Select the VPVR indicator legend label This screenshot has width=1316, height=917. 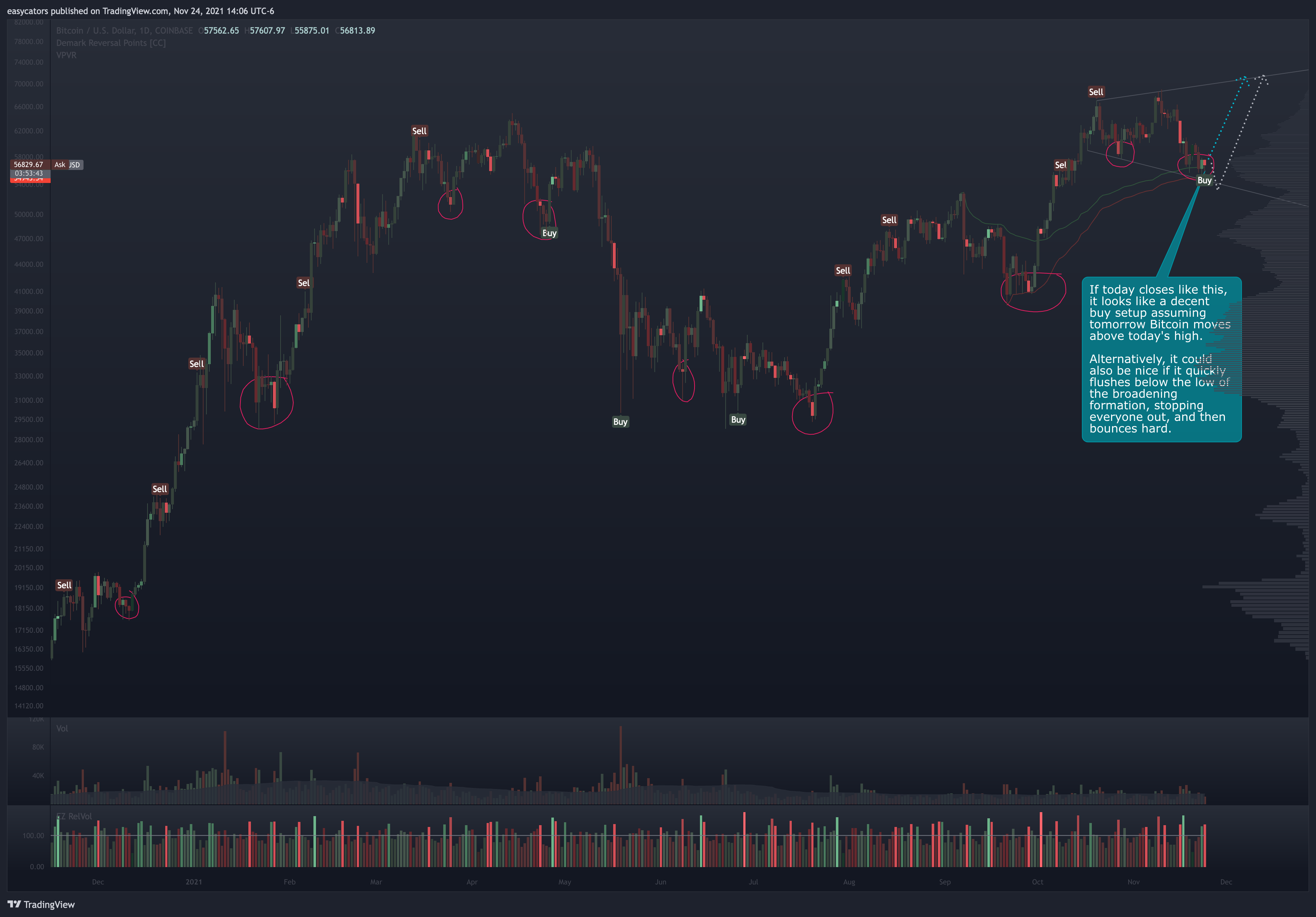click(x=67, y=55)
